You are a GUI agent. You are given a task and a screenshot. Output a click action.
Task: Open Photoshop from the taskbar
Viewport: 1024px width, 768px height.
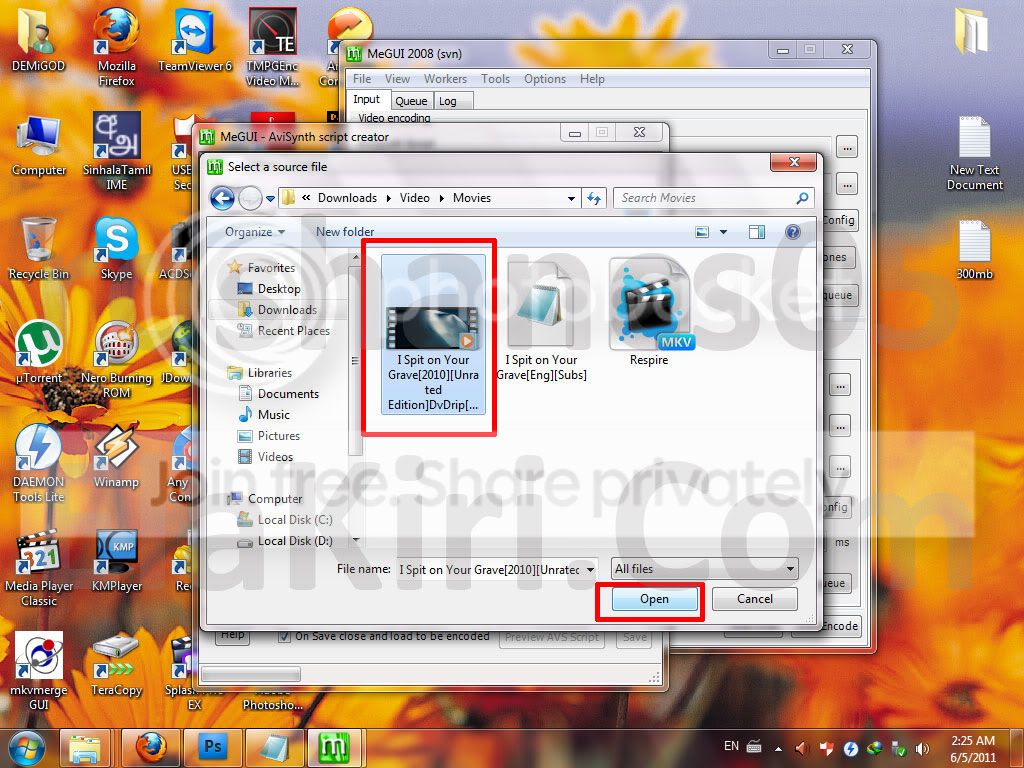(213, 748)
